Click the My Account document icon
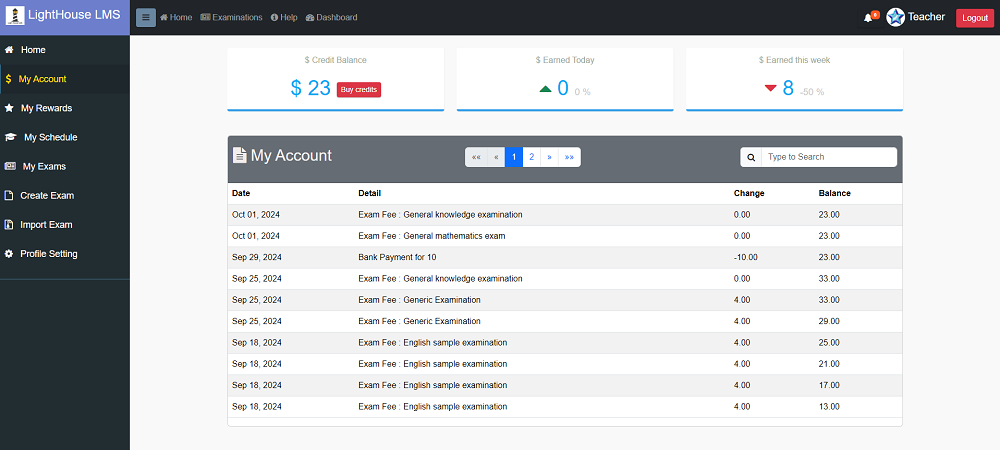1000x450 pixels. pos(240,155)
